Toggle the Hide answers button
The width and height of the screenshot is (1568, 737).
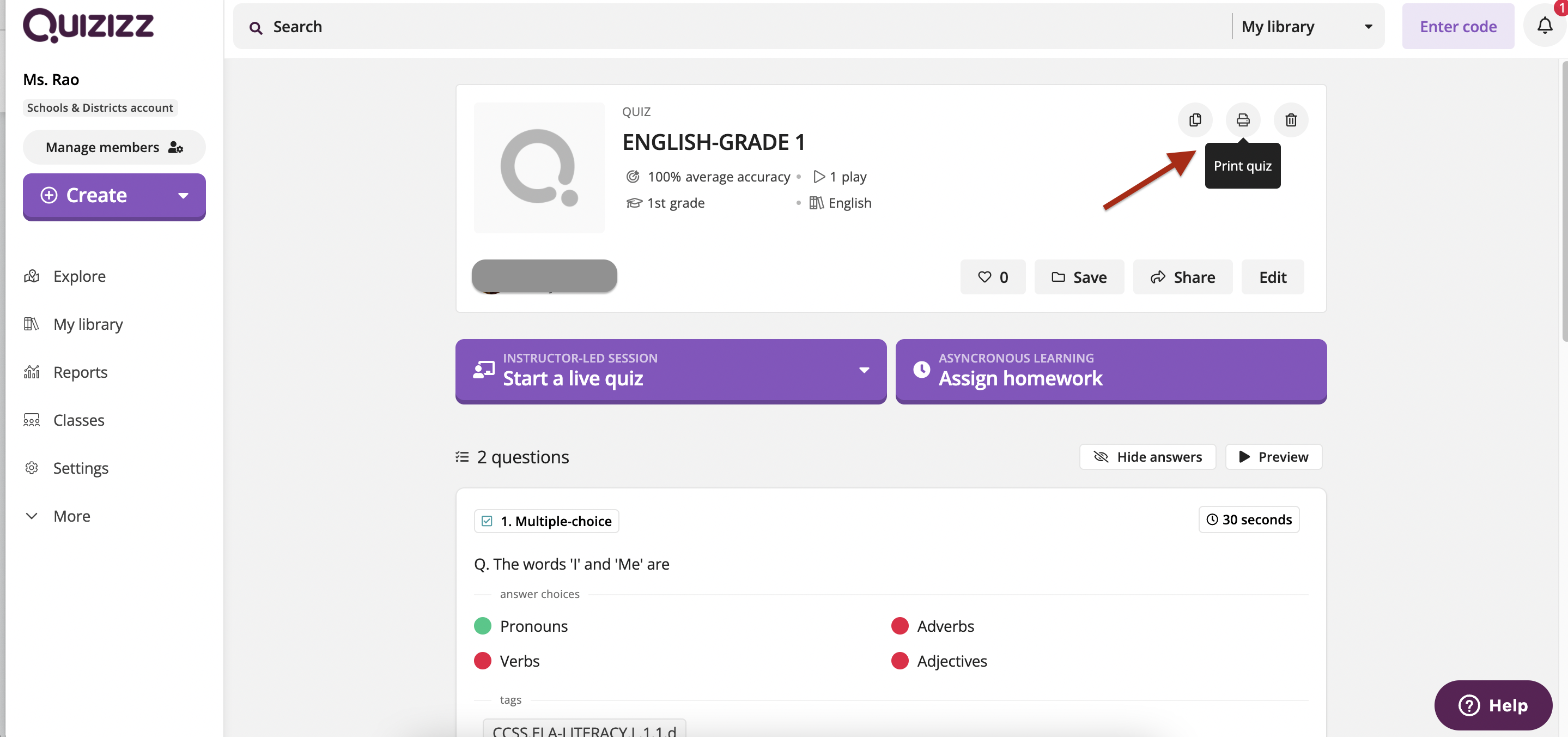coord(1148,456)
